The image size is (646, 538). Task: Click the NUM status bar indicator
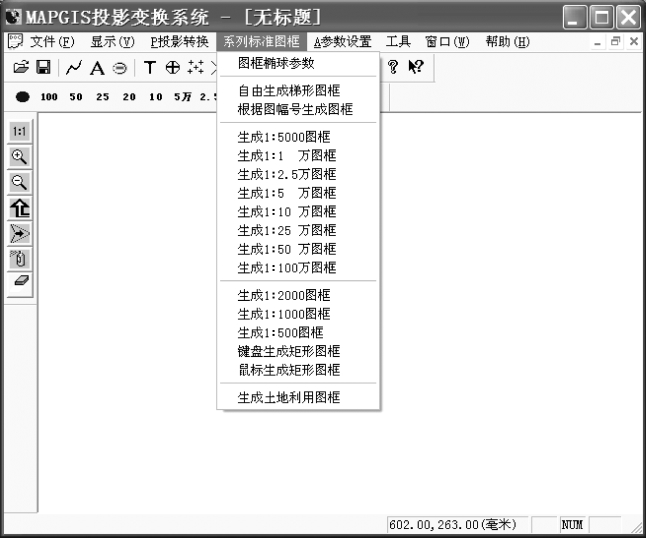pyautogui.click(x=572, y=524)
